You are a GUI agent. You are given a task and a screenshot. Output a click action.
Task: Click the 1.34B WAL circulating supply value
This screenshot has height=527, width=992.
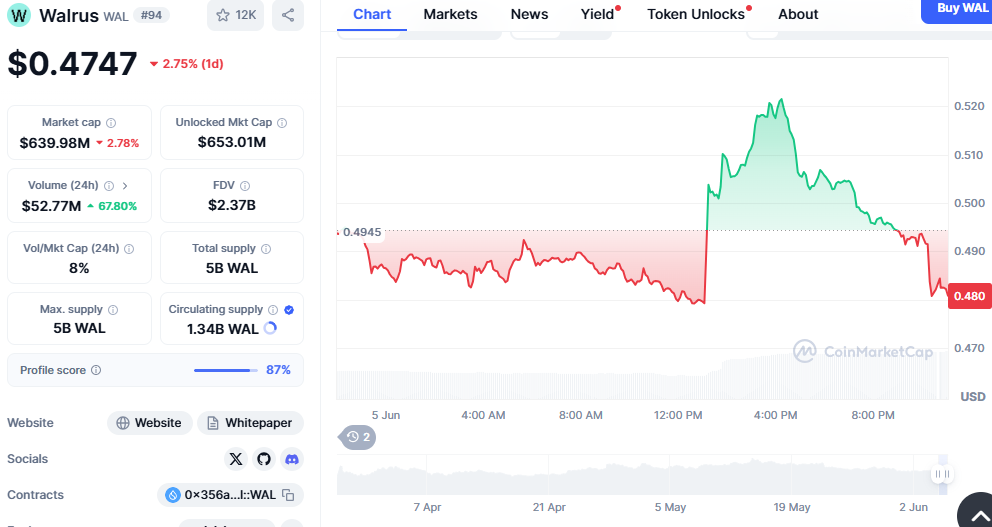[223, 329]
